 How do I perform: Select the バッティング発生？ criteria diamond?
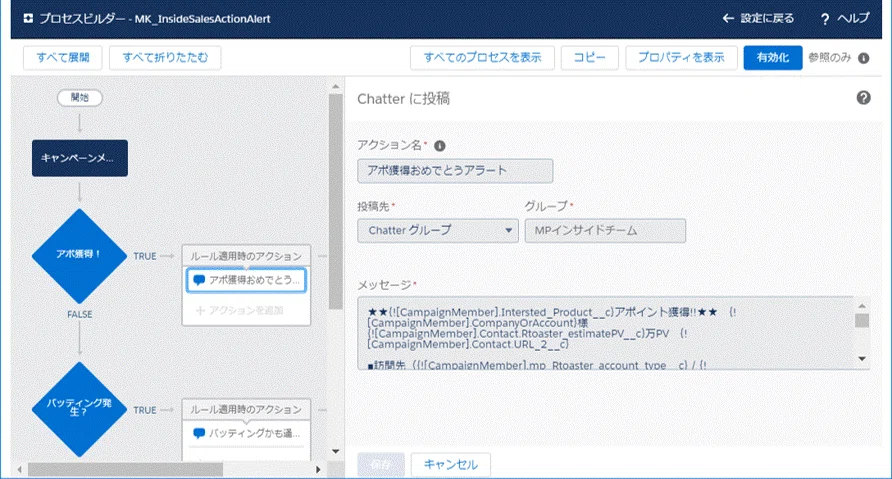coord(79,409)
